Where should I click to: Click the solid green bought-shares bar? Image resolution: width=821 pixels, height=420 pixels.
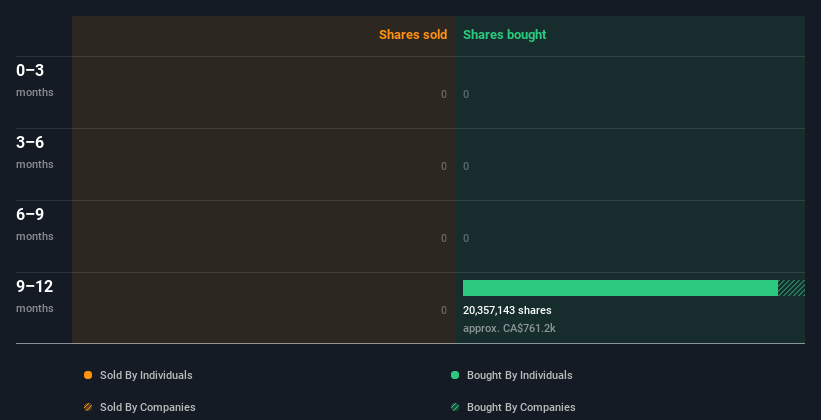click(620, 288)
